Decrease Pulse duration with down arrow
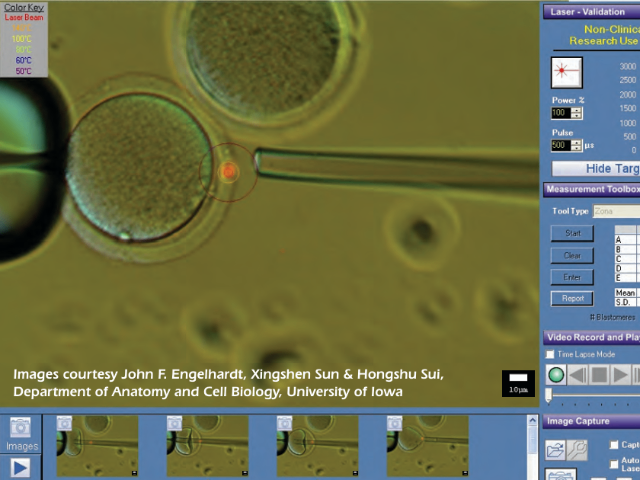This screenshot has width=640, height=480. pos(576,148)
